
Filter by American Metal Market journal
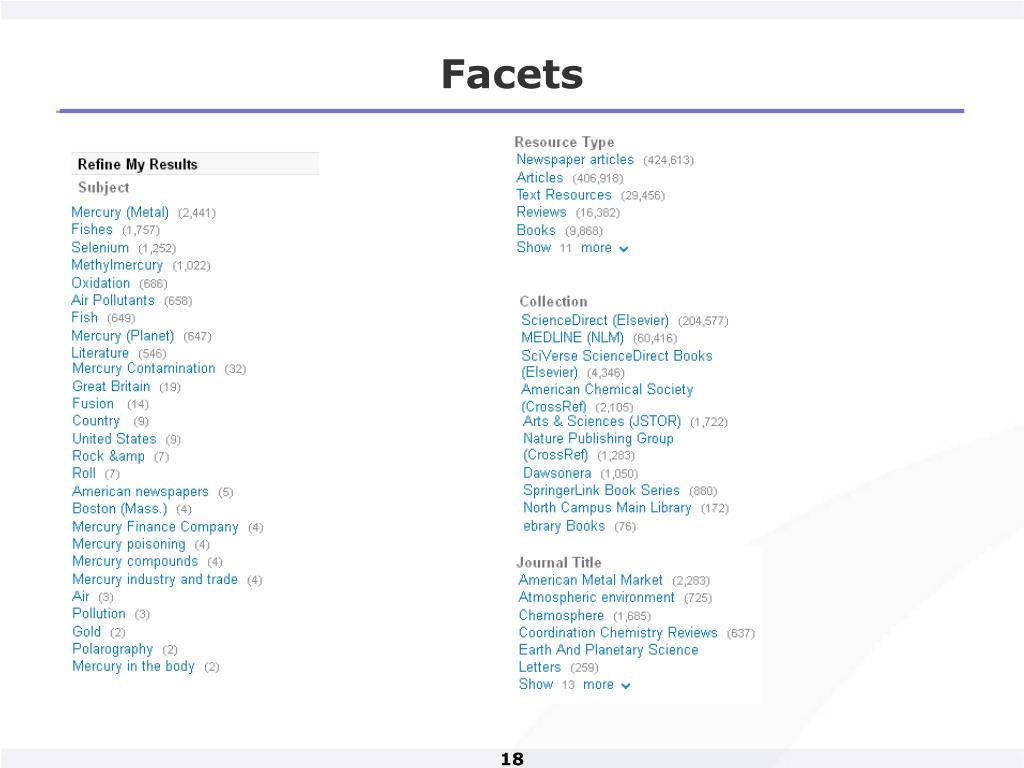(x=590, y=580)
